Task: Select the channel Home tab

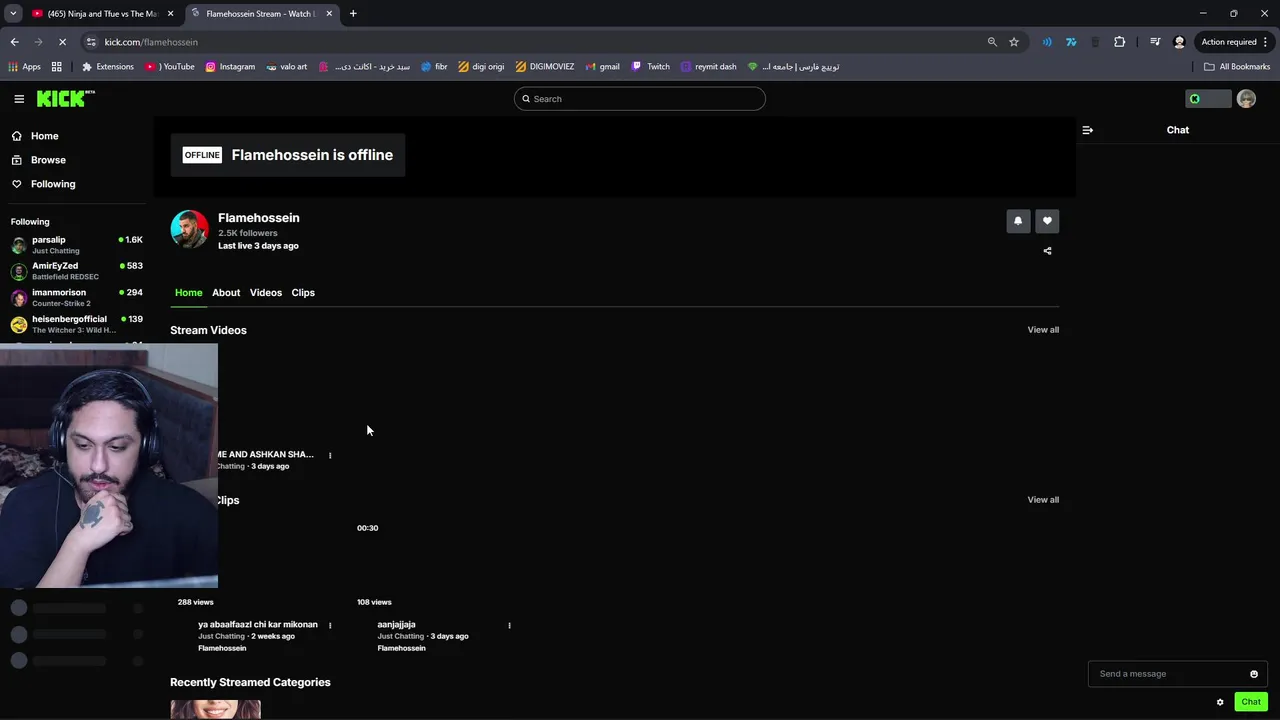Action: point(188,293)
